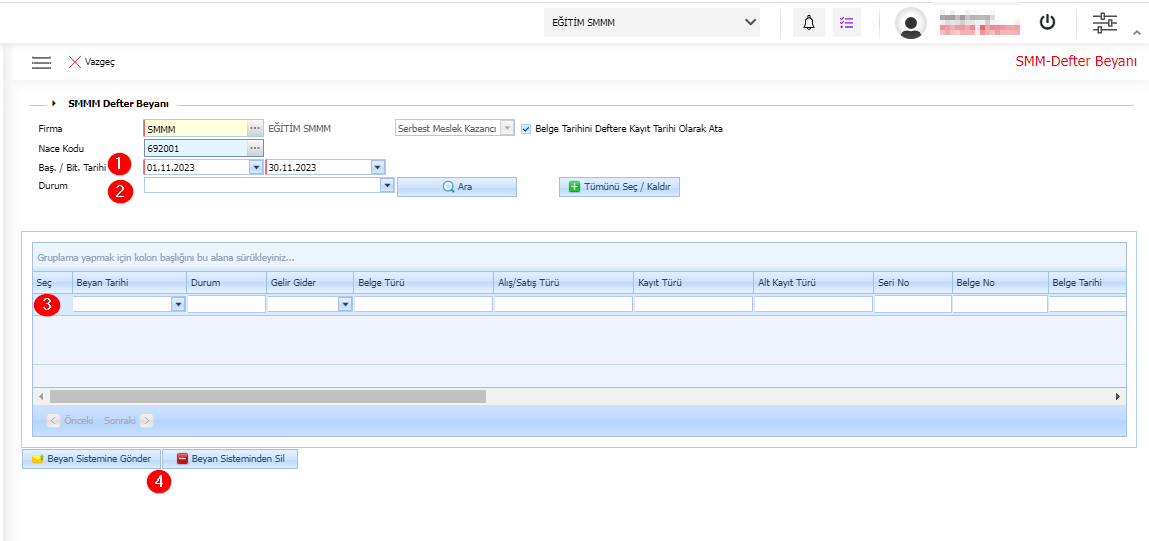Go to Önceki page

(70, 421)
